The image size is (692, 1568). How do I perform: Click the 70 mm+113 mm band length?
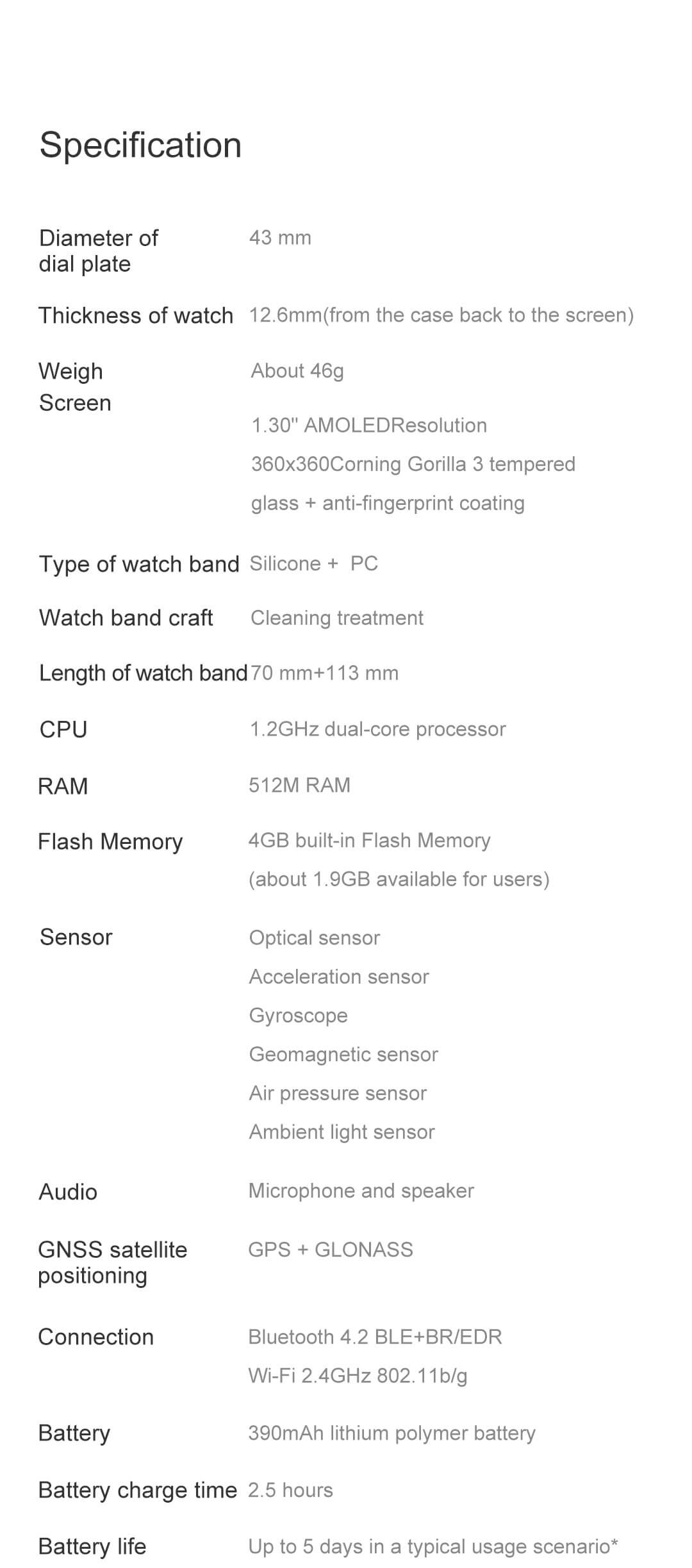click(324, 673)
